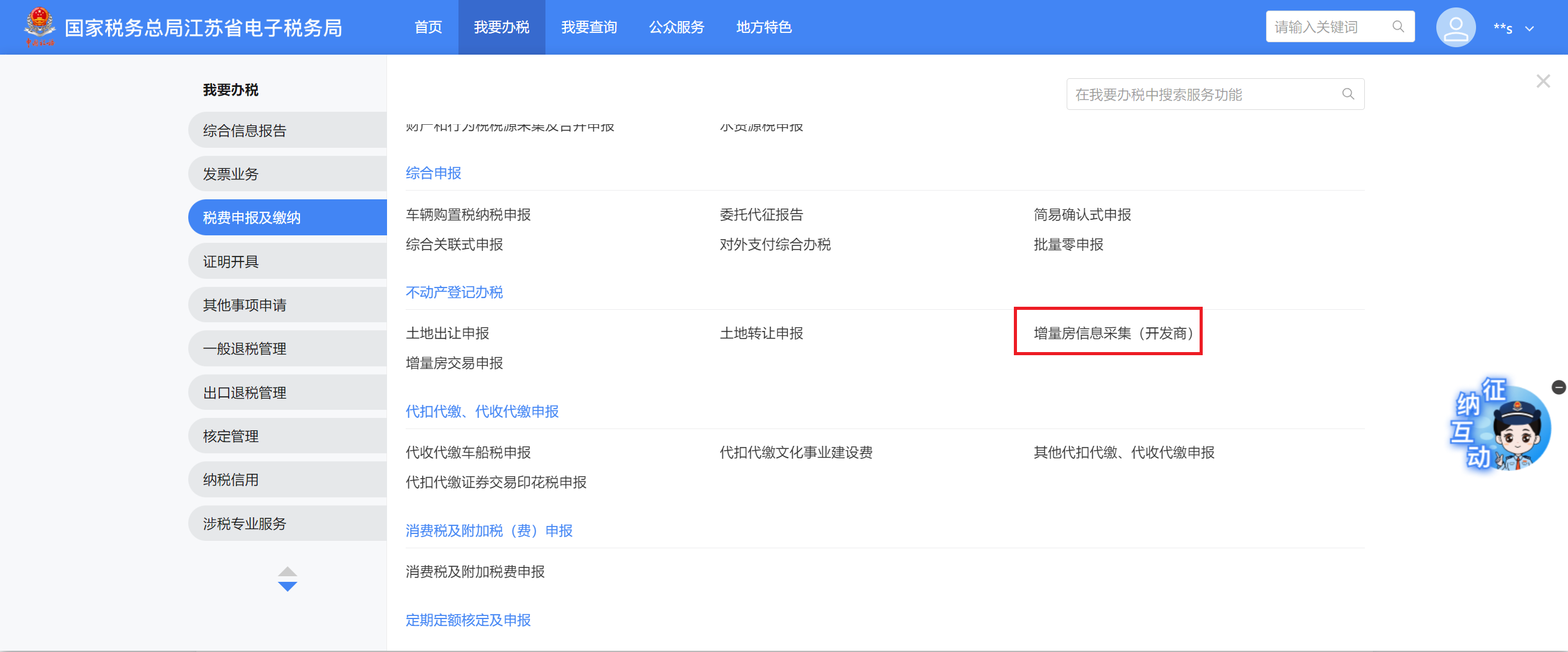This screenshot has width=1568, height=652.
Task: Click the header keyword search magnifier icon
Action: 1398,27
